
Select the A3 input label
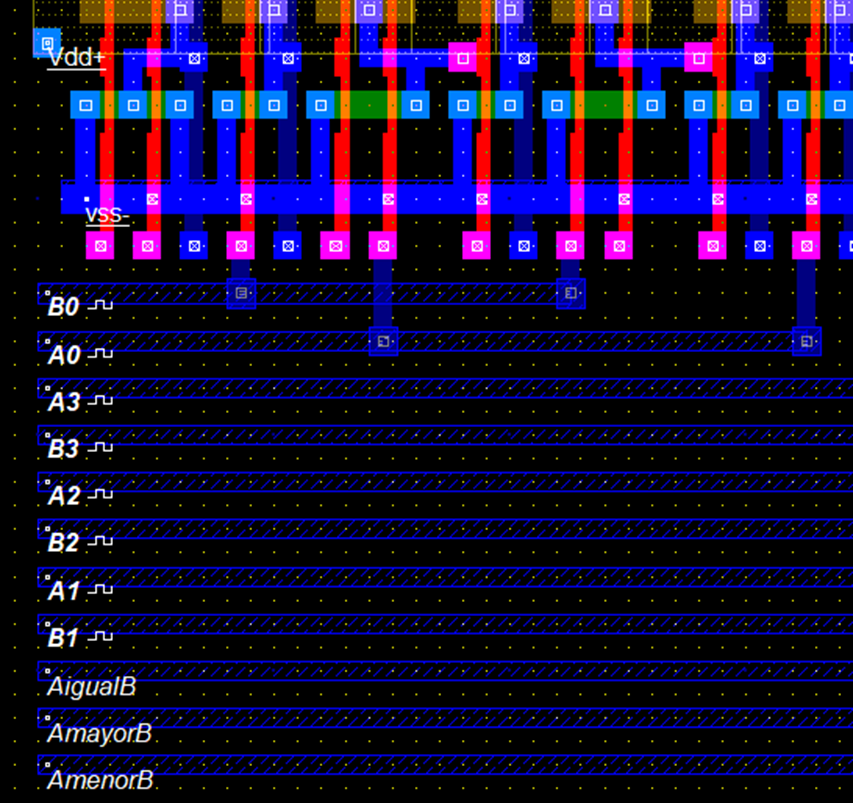click(64, 402)
